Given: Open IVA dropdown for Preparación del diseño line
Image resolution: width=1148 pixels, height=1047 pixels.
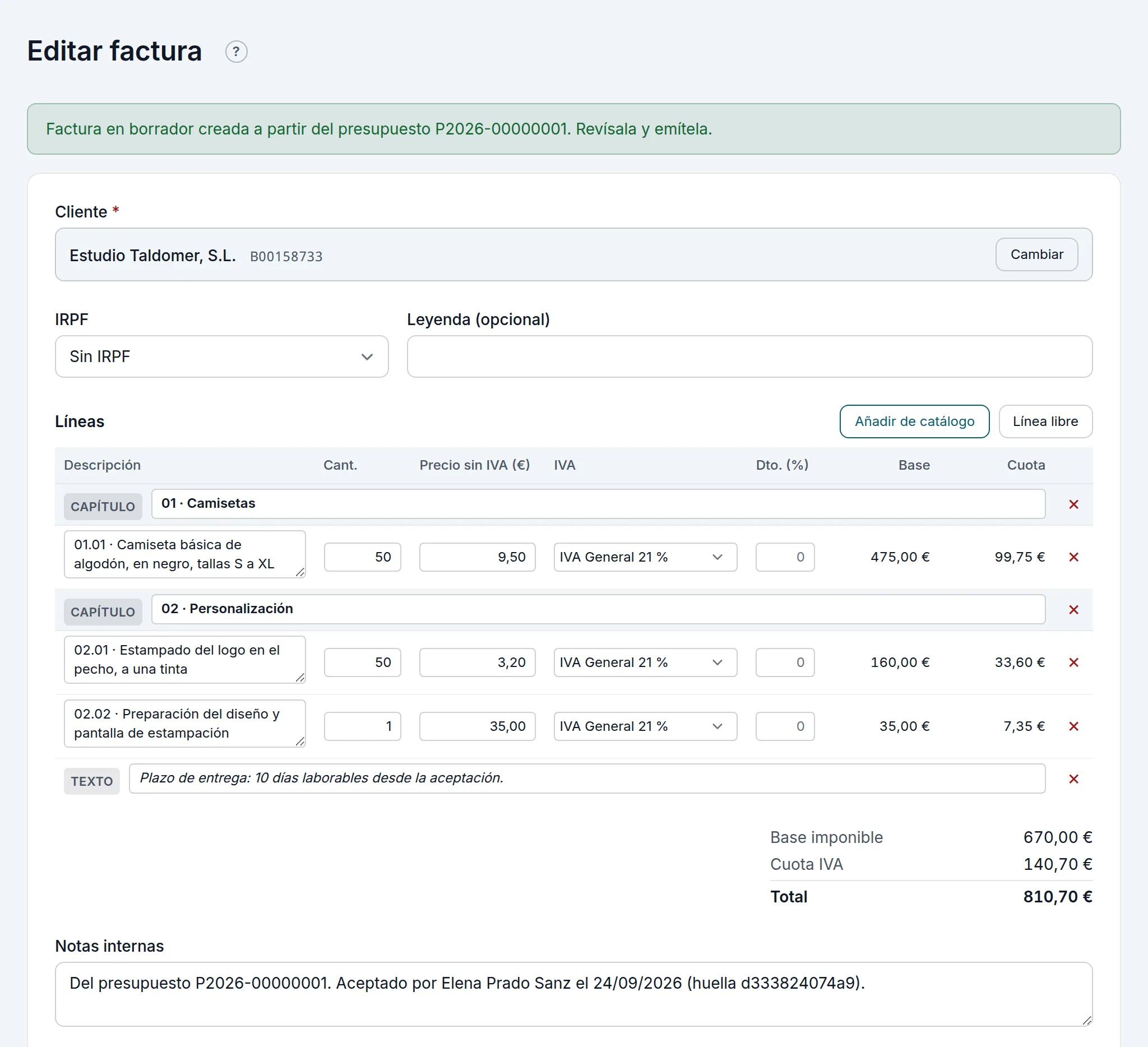Looking at the screenshot, I should [645, 726].
